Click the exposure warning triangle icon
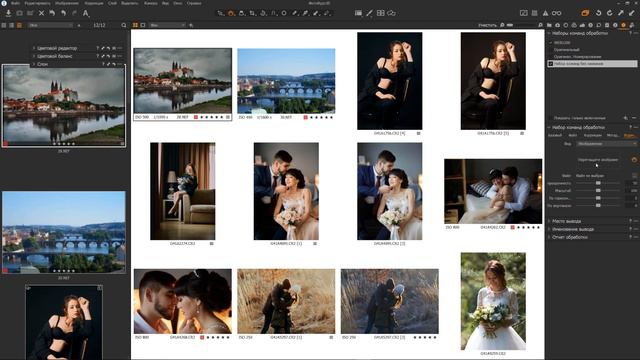 click(x=546, y=13)
